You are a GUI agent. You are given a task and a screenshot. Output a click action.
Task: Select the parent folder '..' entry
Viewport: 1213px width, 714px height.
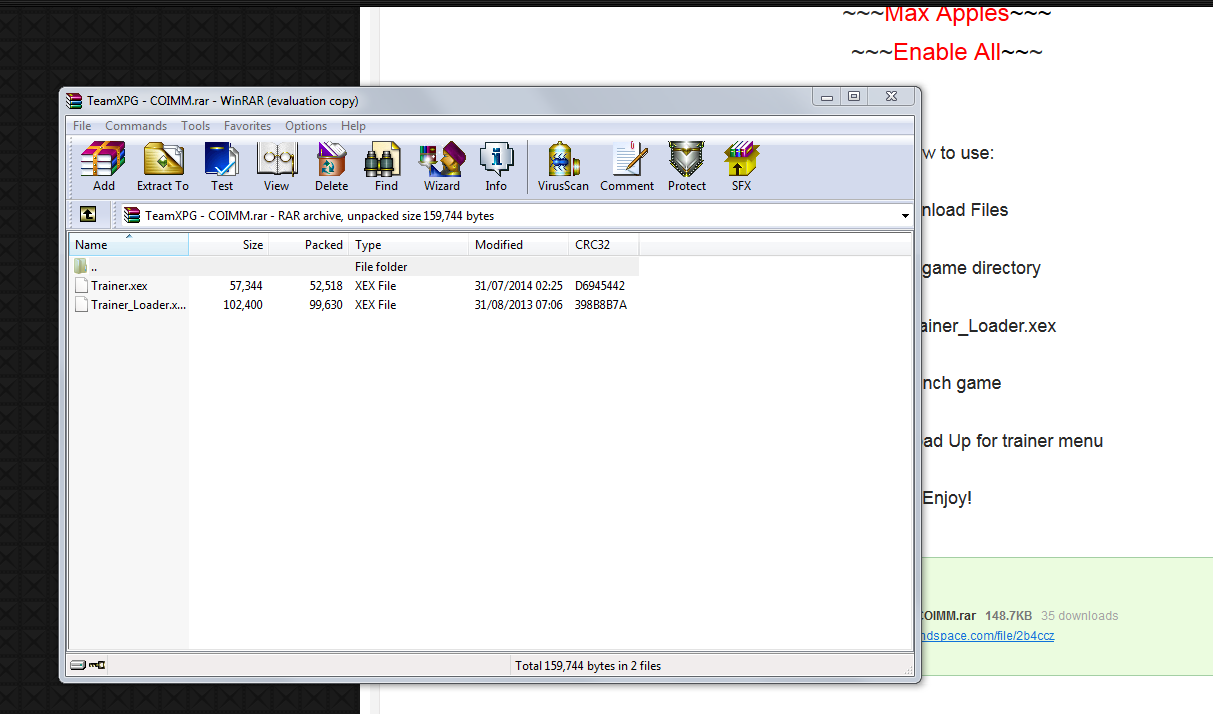coord(94,267)
